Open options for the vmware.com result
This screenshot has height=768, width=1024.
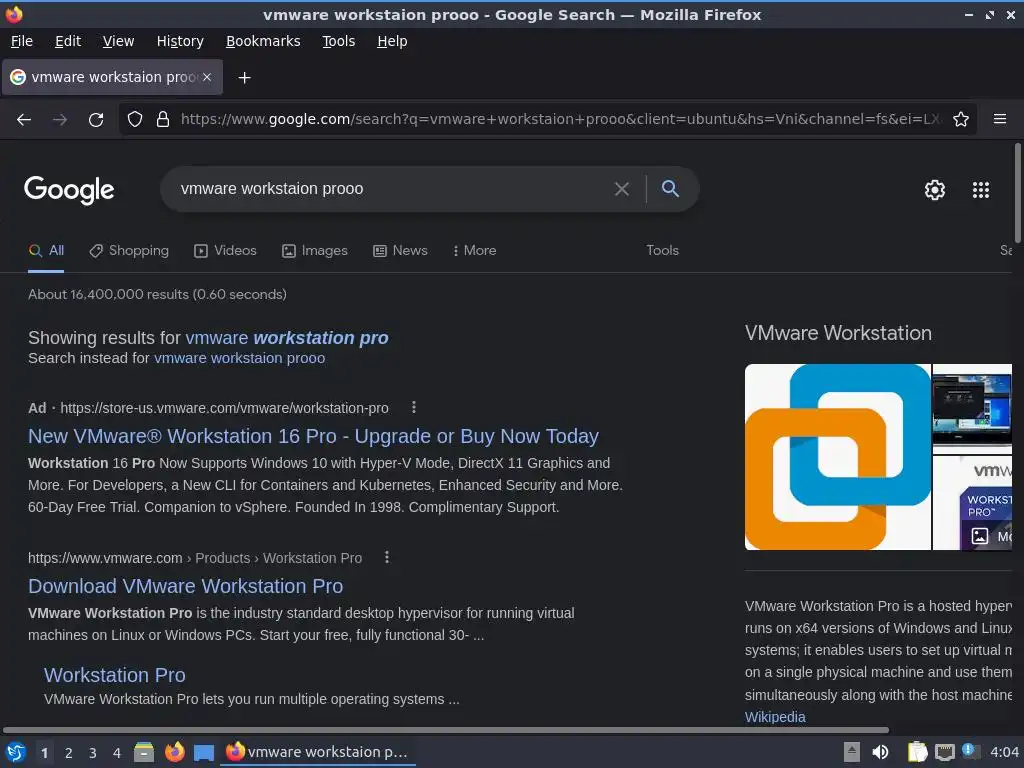pyautogui.click(x=387, y=557)
